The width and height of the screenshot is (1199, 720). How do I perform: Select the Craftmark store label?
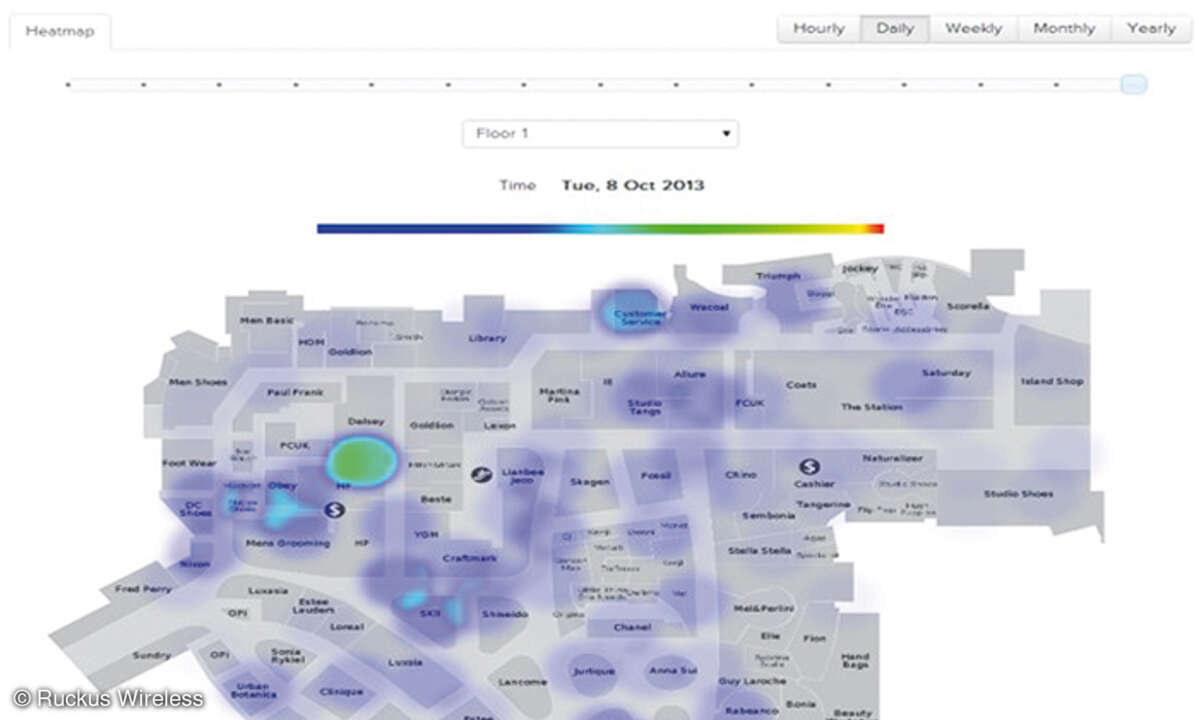pos(470,558)
